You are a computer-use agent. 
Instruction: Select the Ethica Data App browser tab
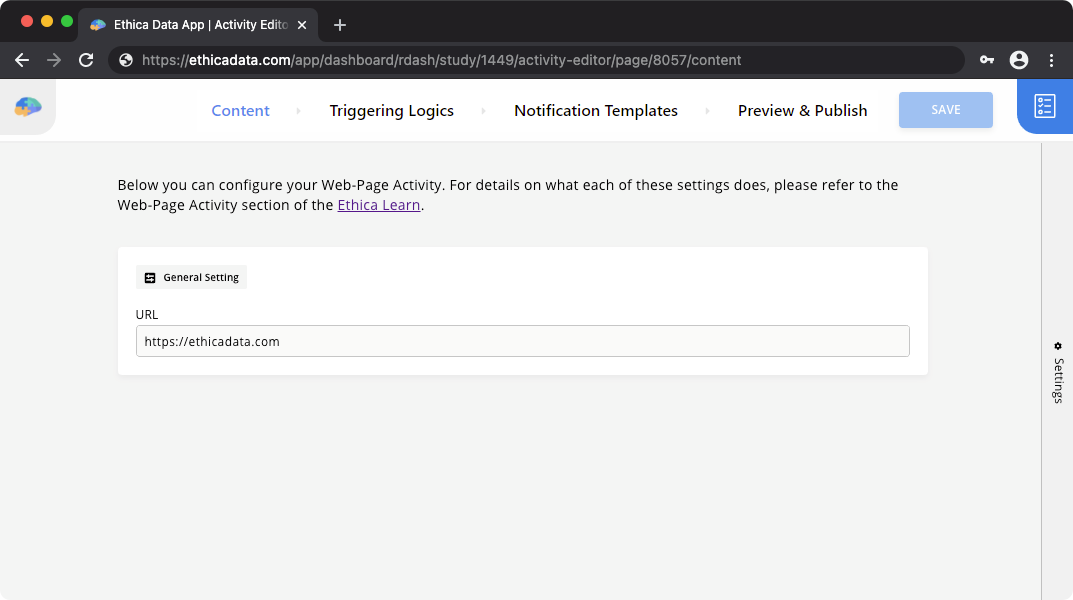point(198,25)
